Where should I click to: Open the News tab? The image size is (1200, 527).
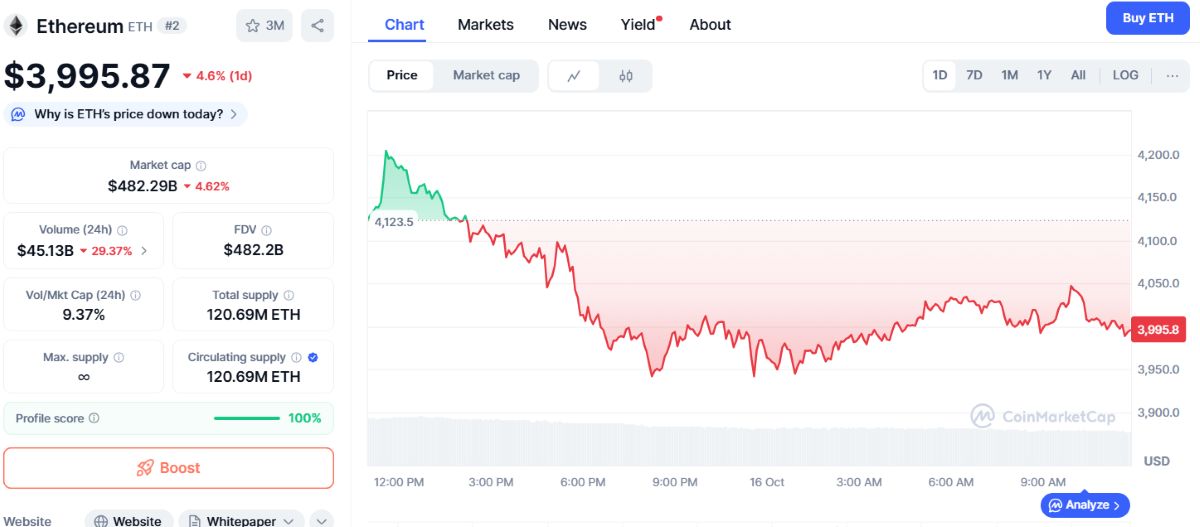pyautogui.click(x=567, y=24)
